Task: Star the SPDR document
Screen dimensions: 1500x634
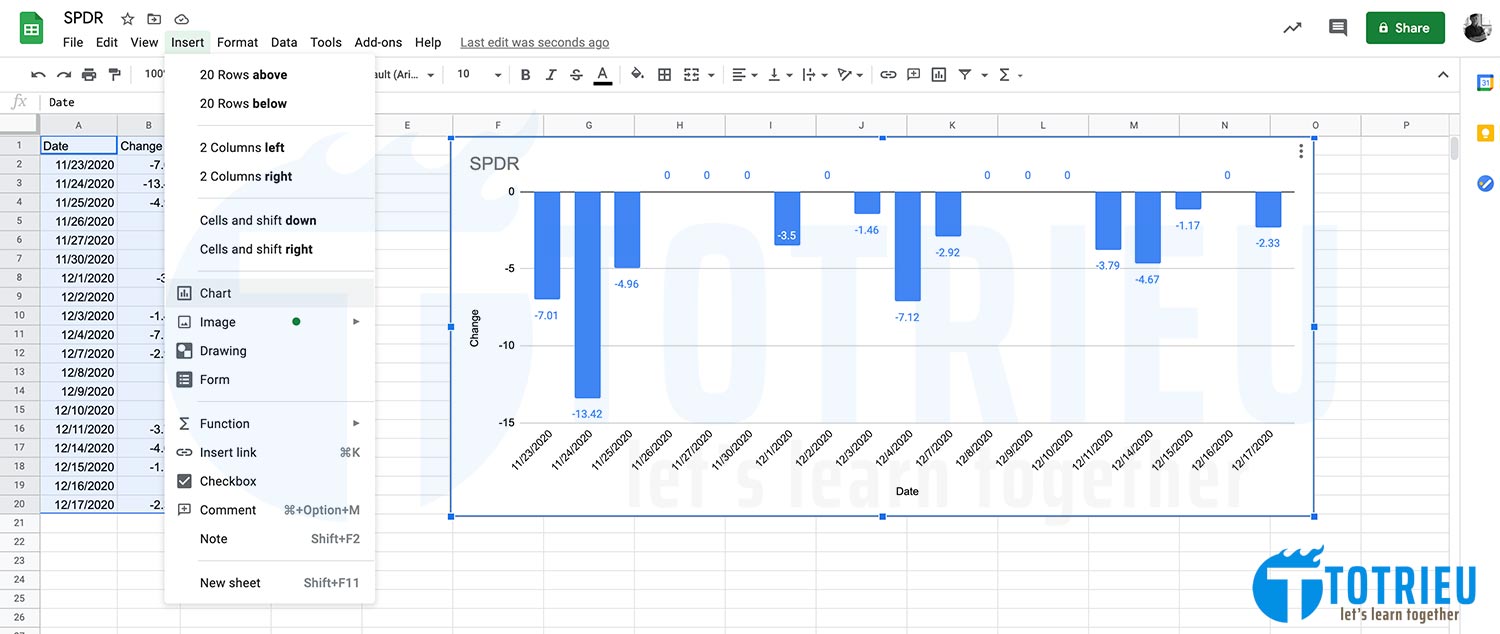Action: coord(127,19)
